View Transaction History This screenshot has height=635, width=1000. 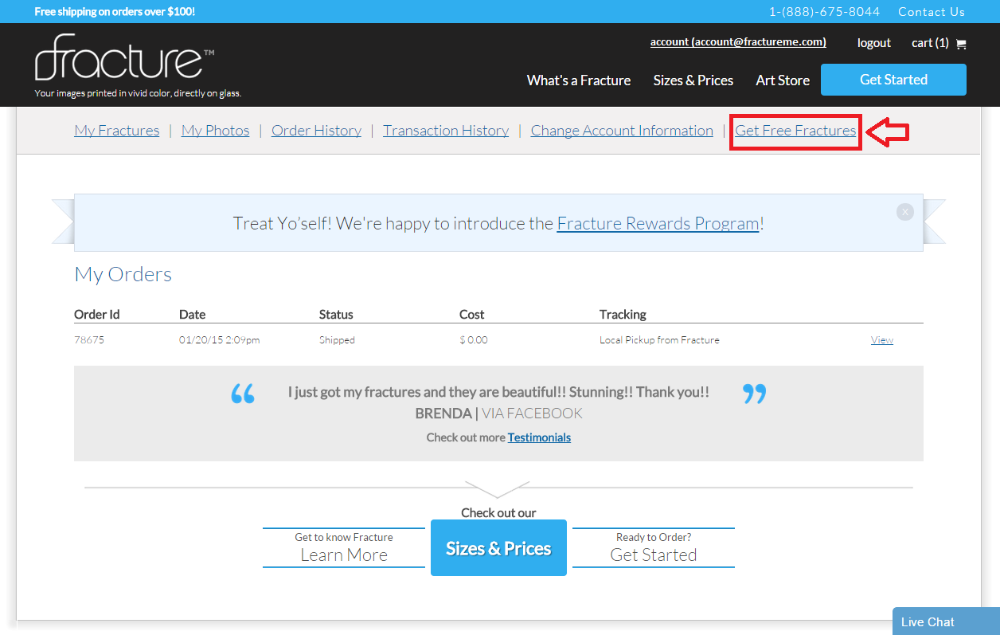tap(446, 130)
